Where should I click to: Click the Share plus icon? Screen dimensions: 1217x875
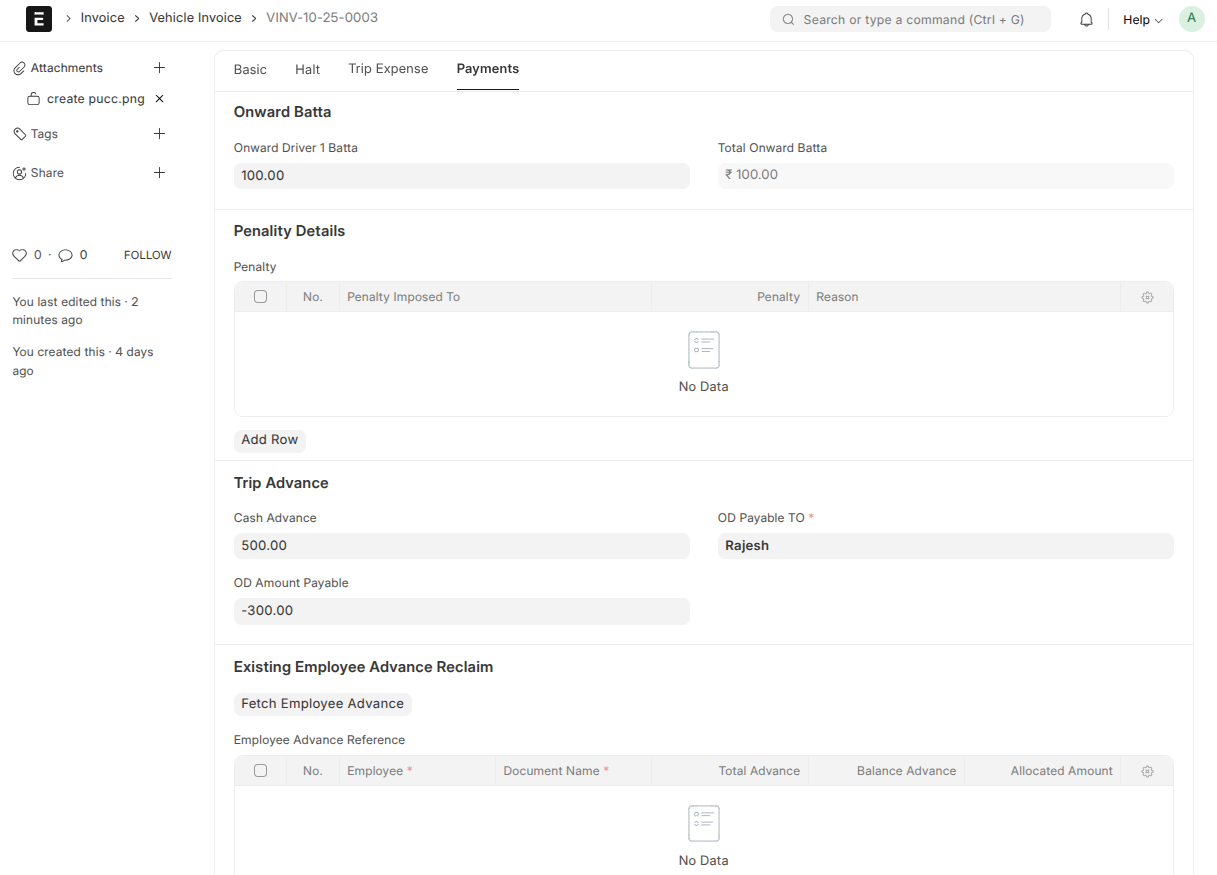pyautogui.click(x=159, y=173)
